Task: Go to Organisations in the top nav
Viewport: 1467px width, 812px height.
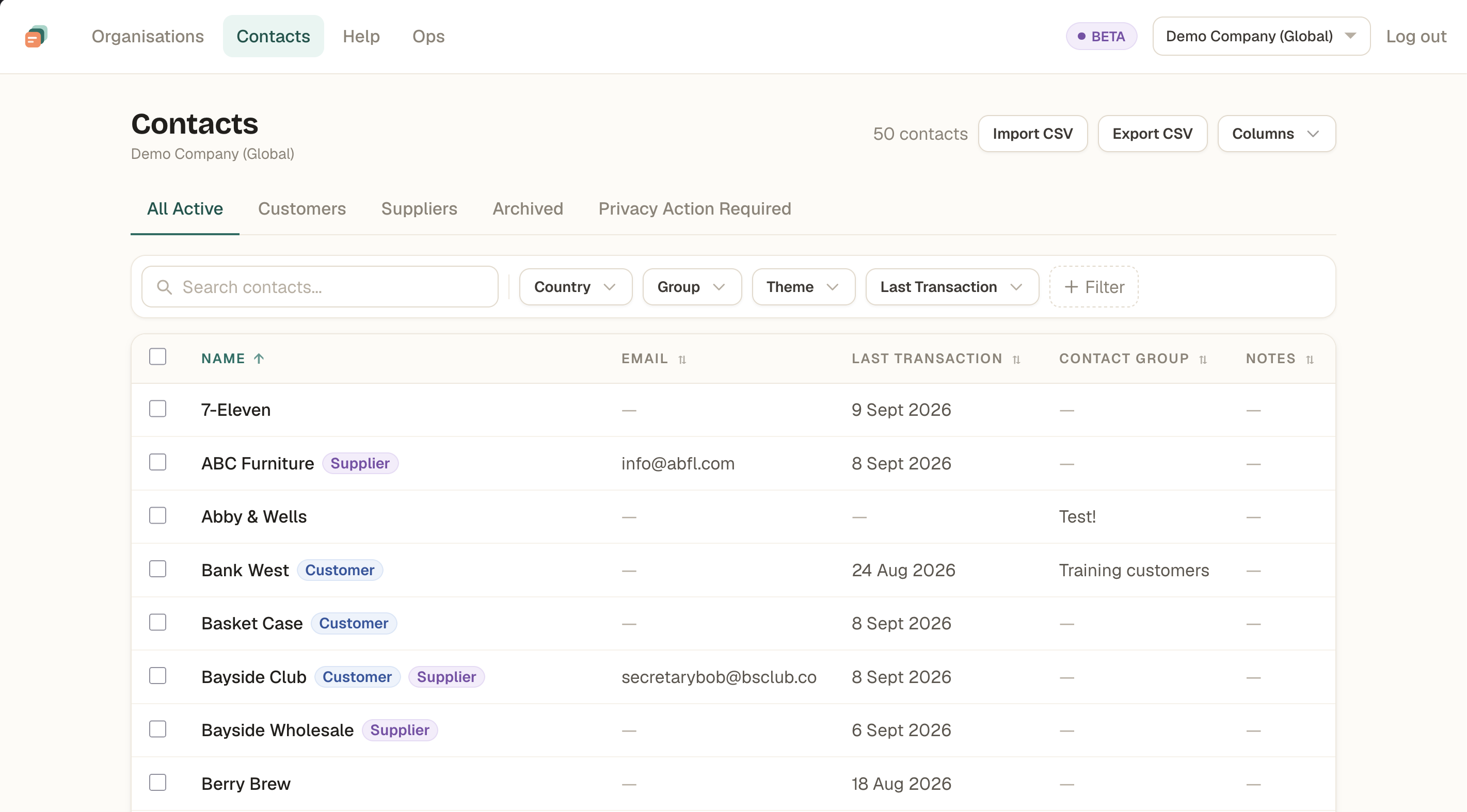Action: [148, 37]
